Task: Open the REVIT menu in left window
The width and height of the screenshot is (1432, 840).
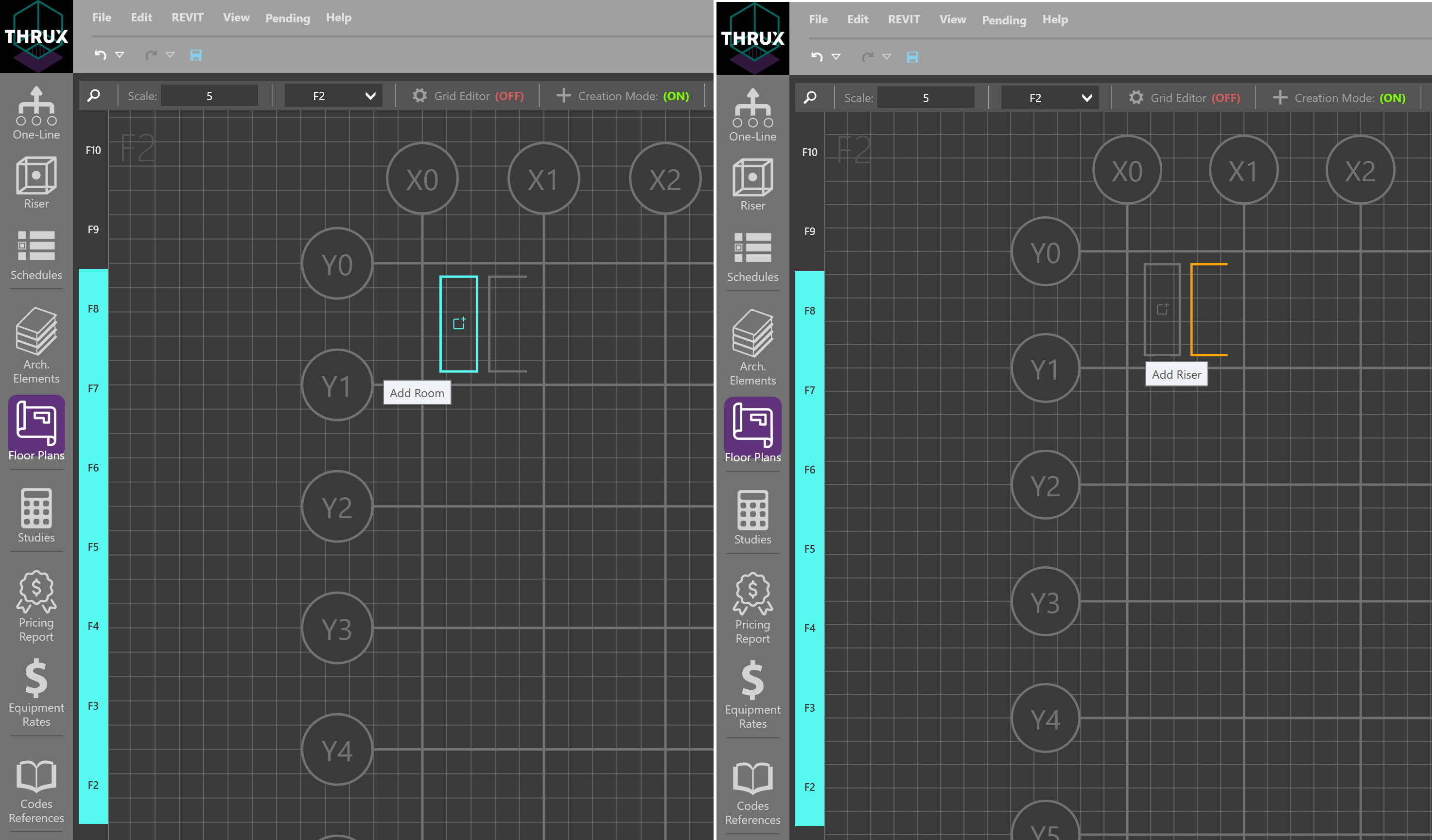Action: [187, 17]
